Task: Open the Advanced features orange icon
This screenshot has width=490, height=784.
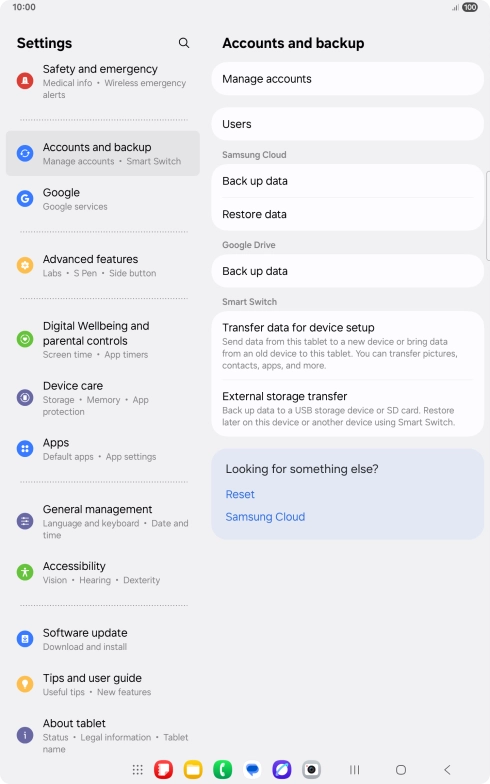Action: coord(25,265)
